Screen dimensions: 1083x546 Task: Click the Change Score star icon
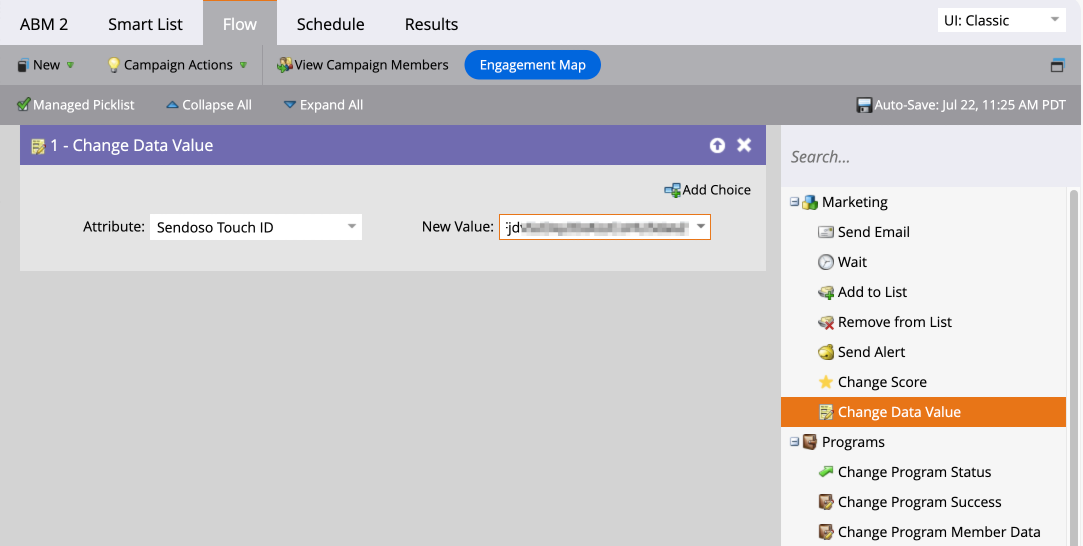click(825, 382)
